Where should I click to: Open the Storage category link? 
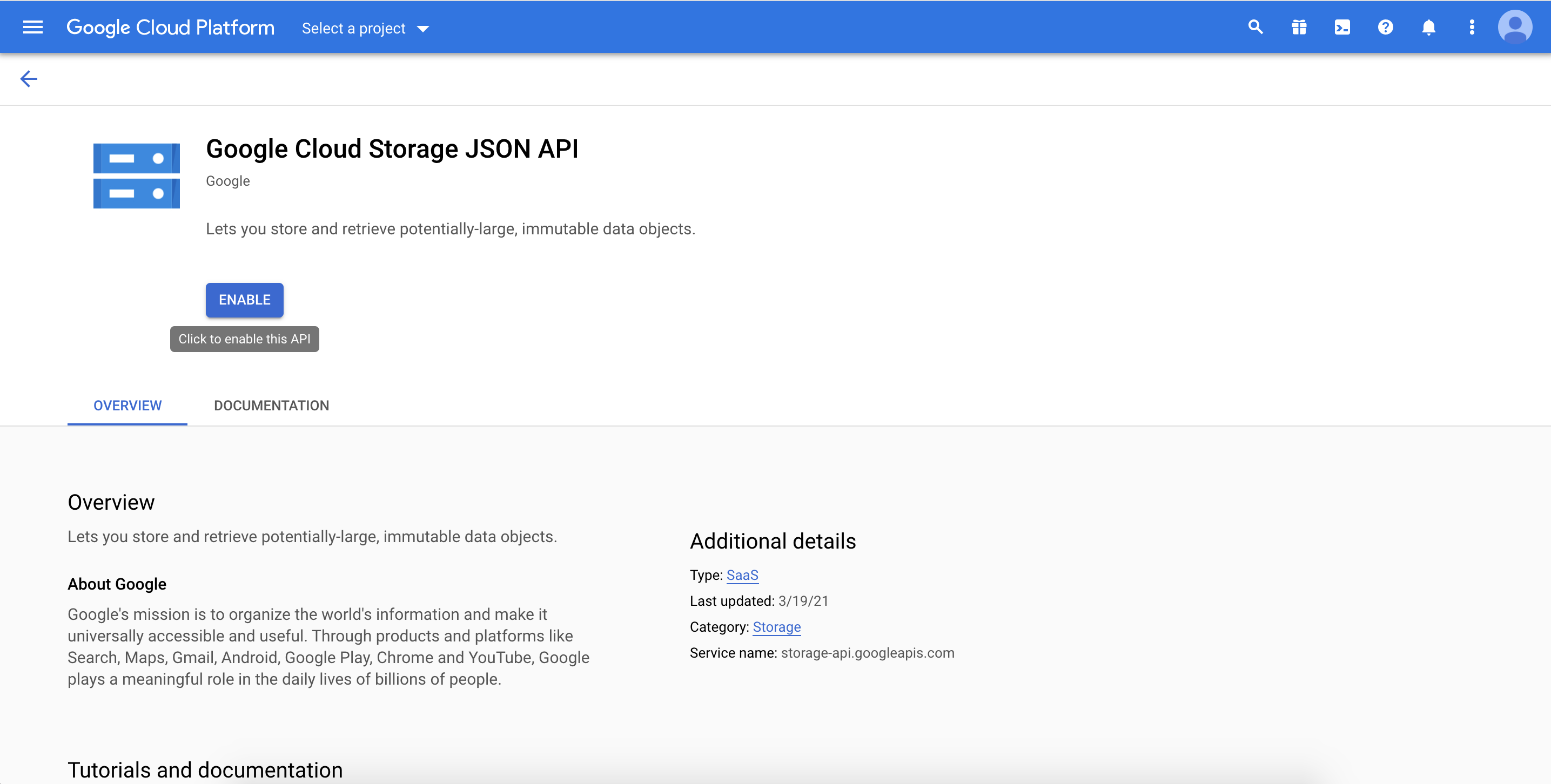pyautogui.click(x=777, y=627)
